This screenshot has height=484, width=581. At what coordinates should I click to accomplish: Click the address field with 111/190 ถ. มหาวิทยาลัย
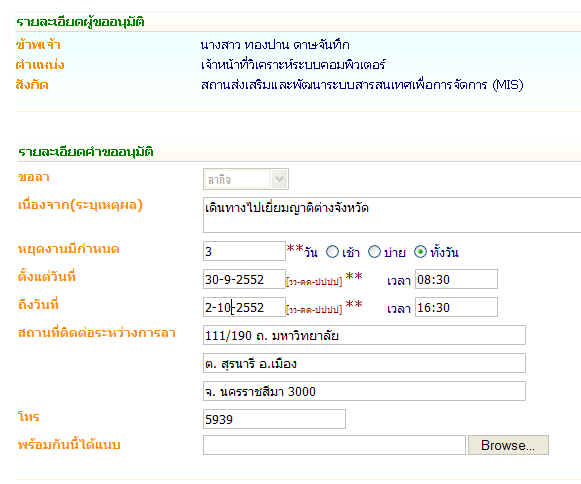click(364, 335)
